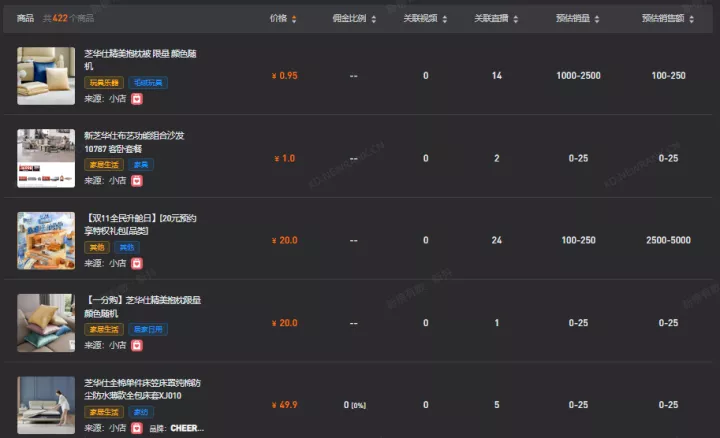Sort by 关联视频 using its sort arrows
This screenshot has width=720, height=438.
pos(444,19)
